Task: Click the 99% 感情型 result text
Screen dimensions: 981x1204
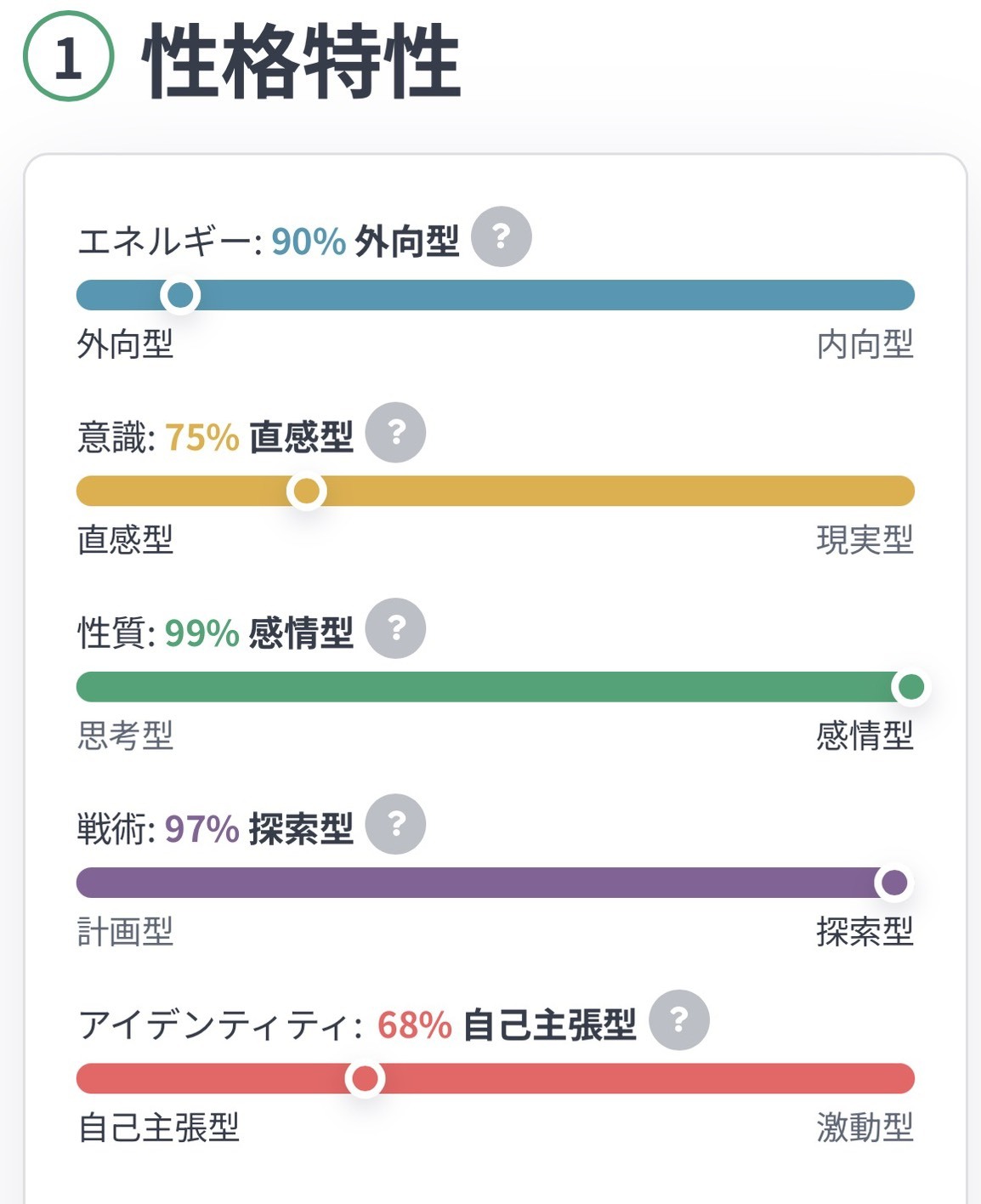Action: [259, 633]
